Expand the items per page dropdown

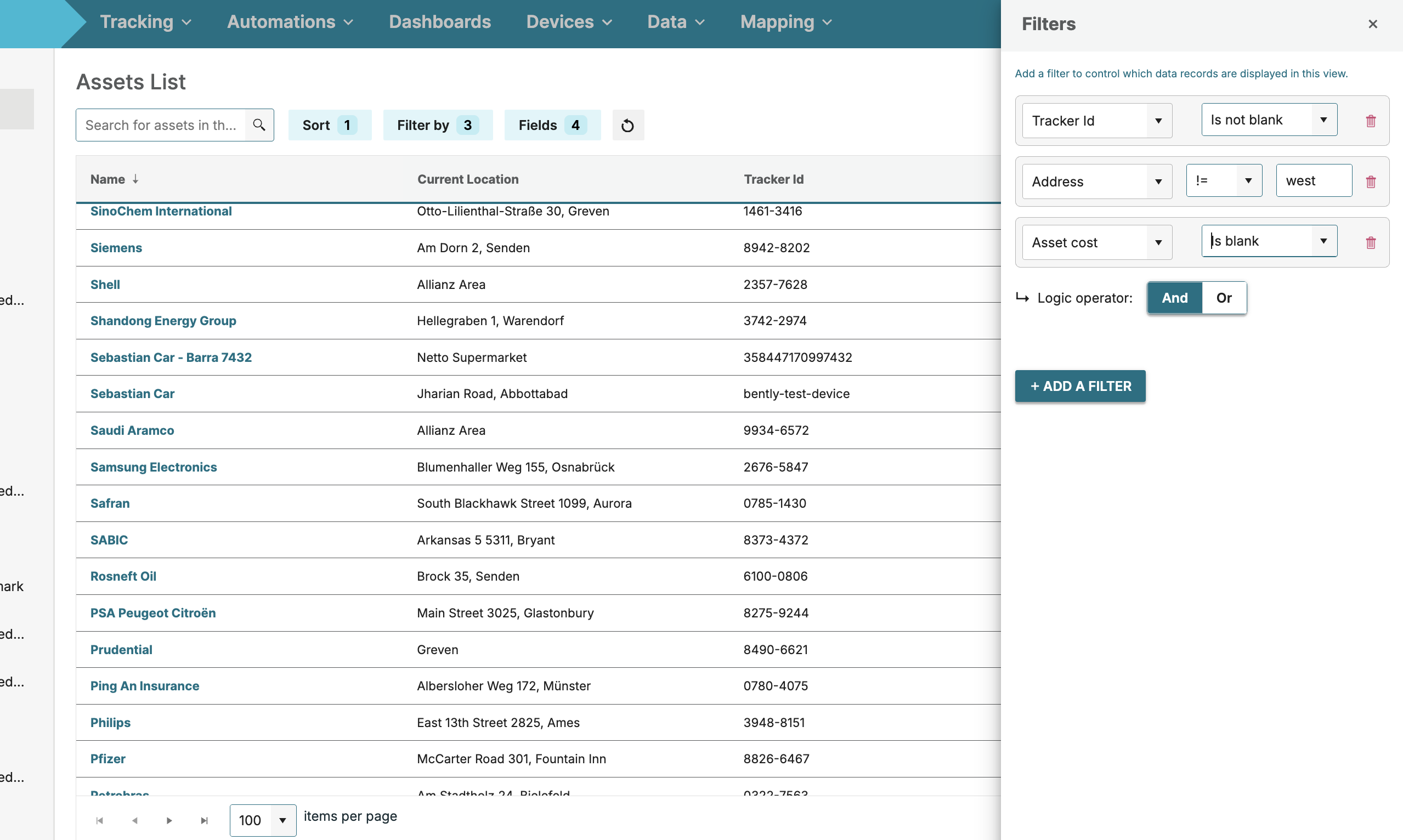(x=282, y=820)
